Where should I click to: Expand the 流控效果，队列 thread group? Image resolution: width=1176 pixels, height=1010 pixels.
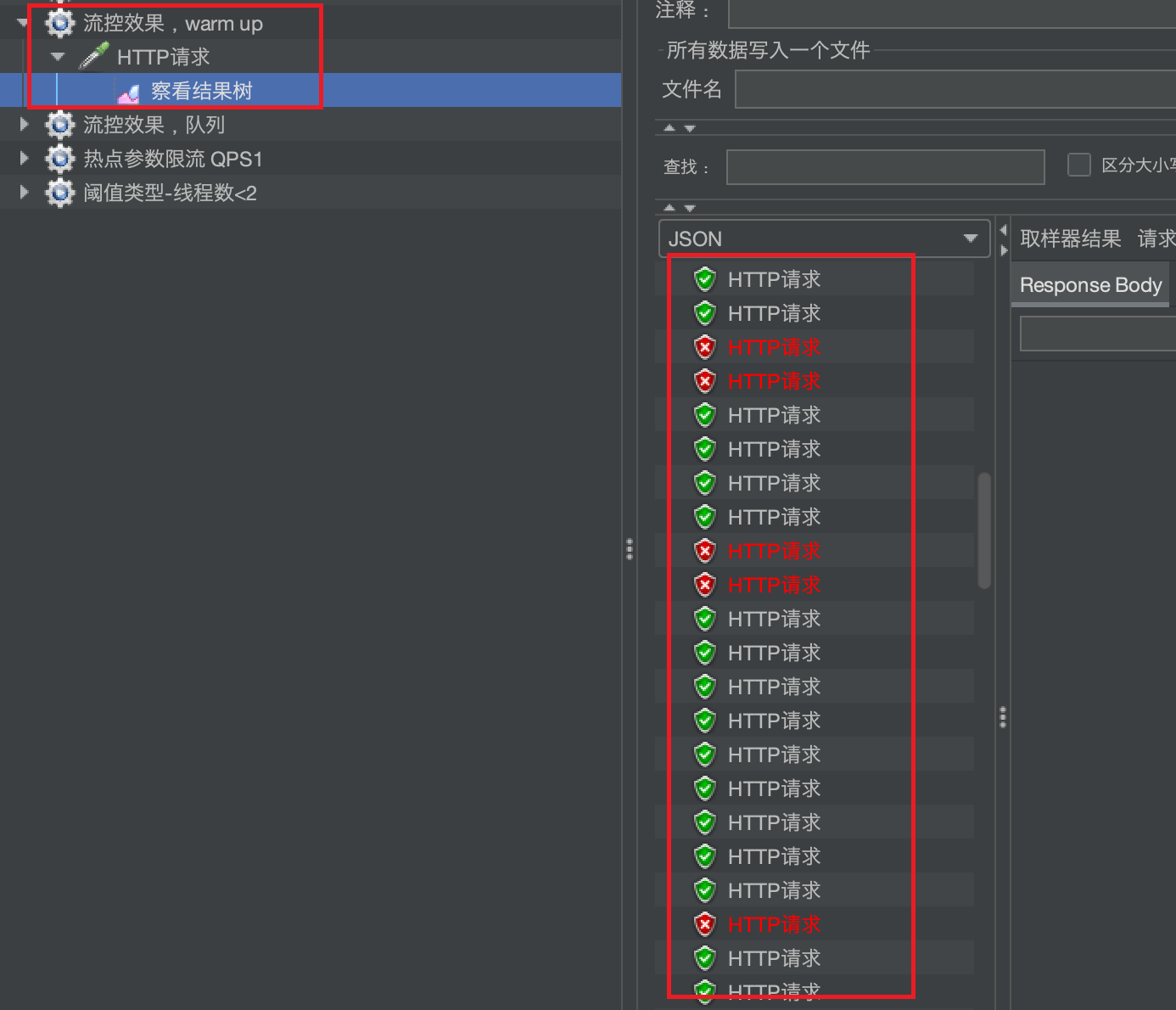[x=24, y=125]
